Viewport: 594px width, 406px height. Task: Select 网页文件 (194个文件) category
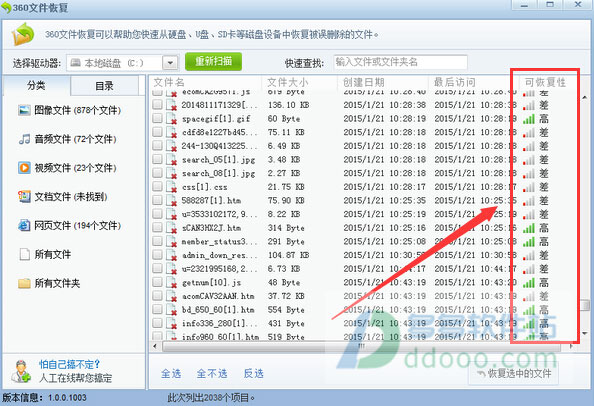tap(69, 225)
